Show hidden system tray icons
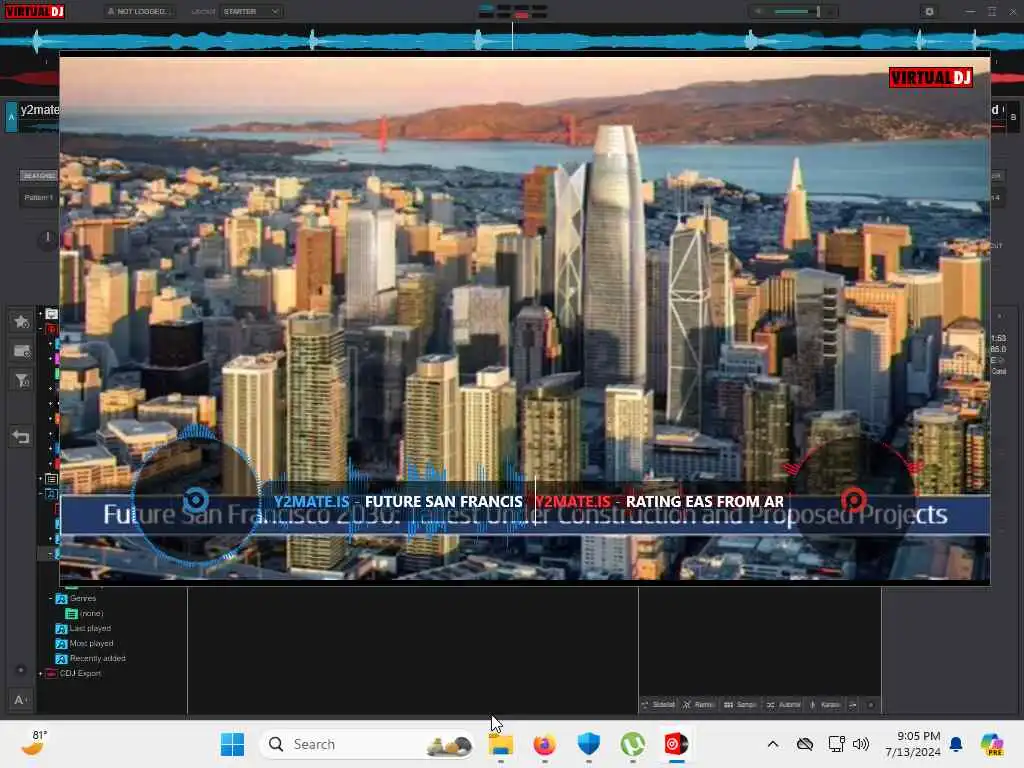 [773, 744]
